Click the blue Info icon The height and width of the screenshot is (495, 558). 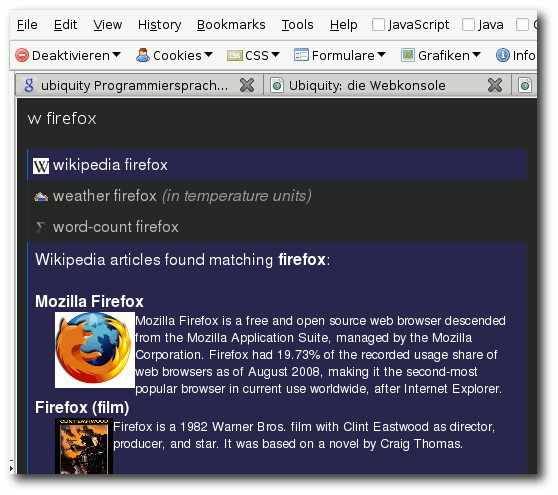[x=502, y=55]
